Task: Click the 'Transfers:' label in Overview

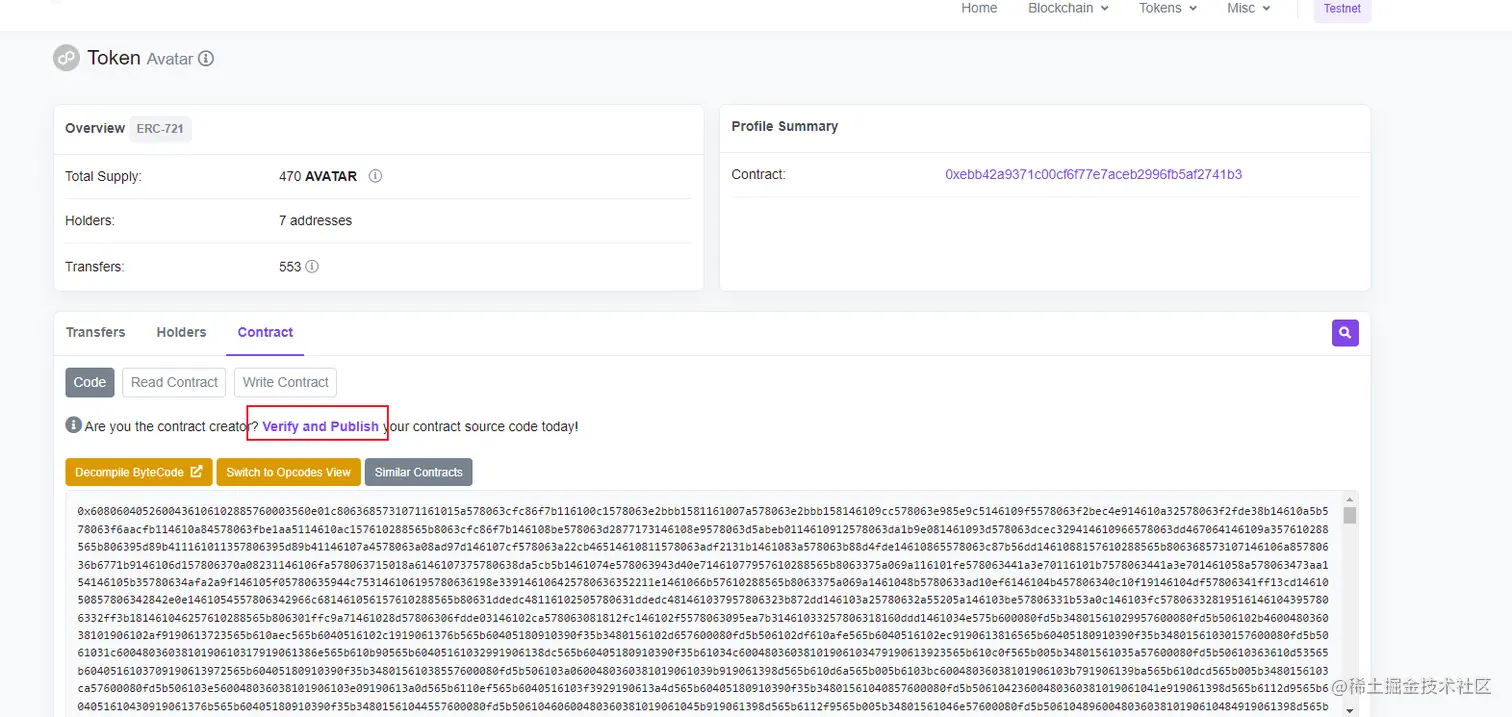Action: (x=94, y=267)
